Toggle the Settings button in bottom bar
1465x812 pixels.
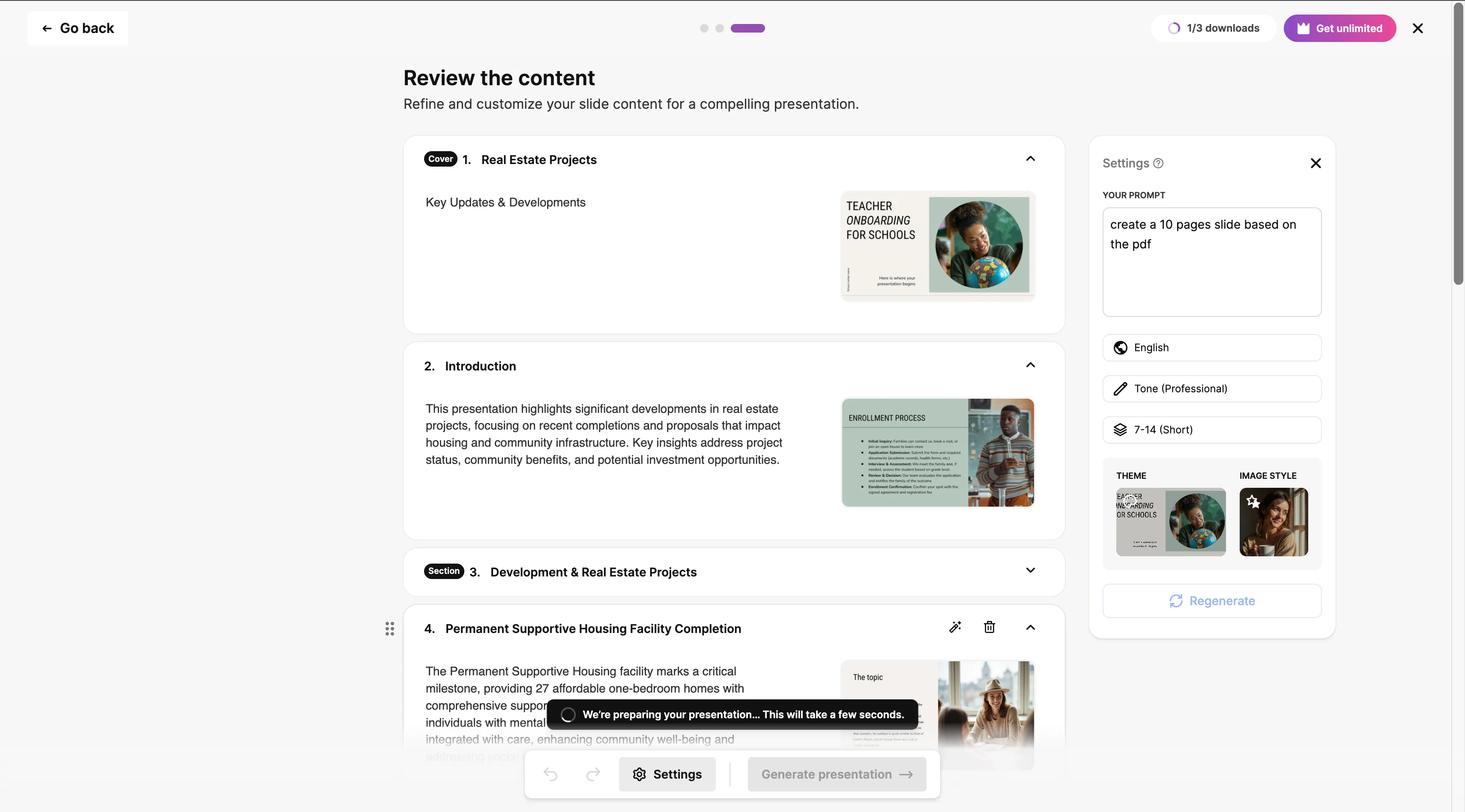point(667,774)
